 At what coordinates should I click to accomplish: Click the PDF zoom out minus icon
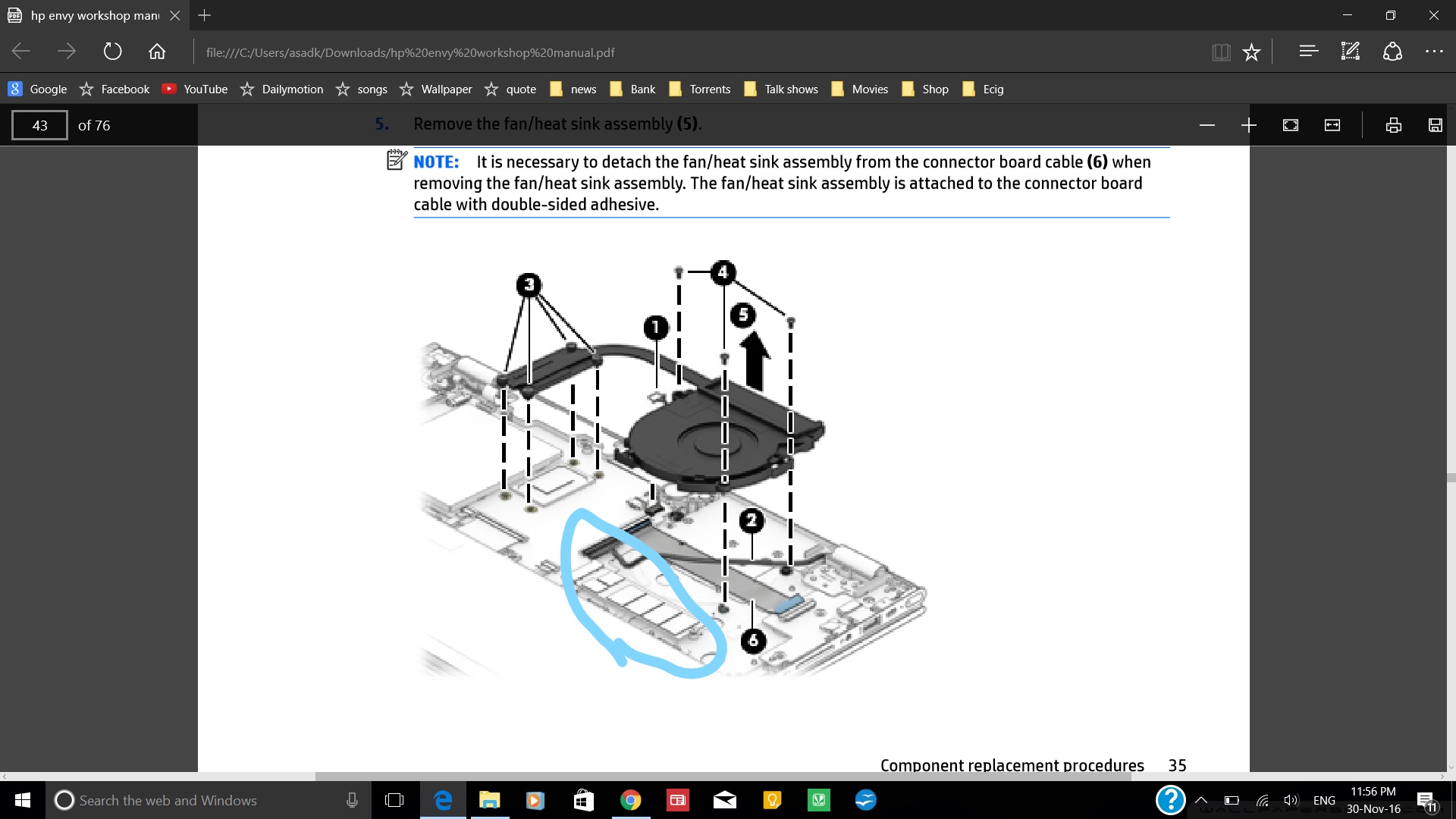(x=1207, y=125)
